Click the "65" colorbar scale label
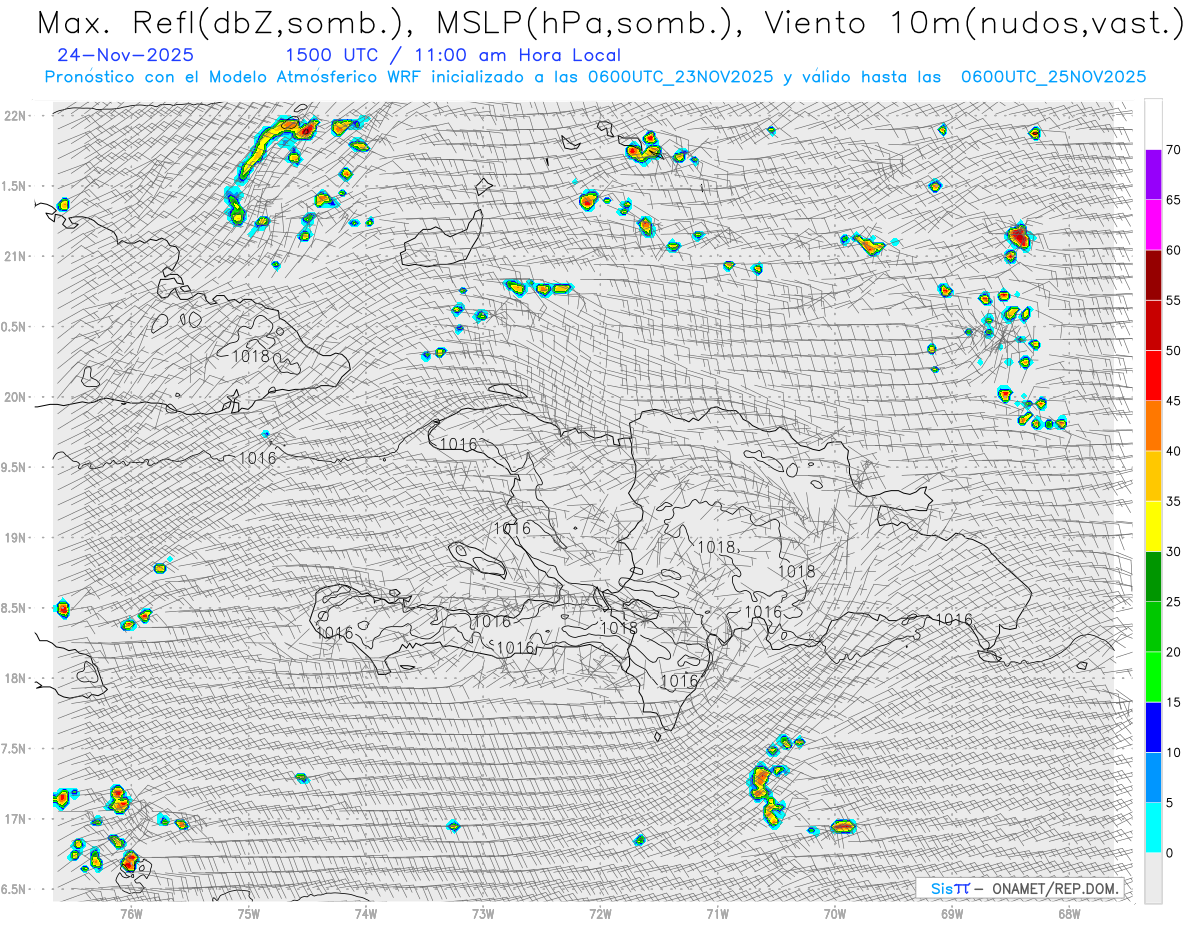The width and height of the screenshot is (1200, 927). pyautogui.click(x=1174, y=200)
